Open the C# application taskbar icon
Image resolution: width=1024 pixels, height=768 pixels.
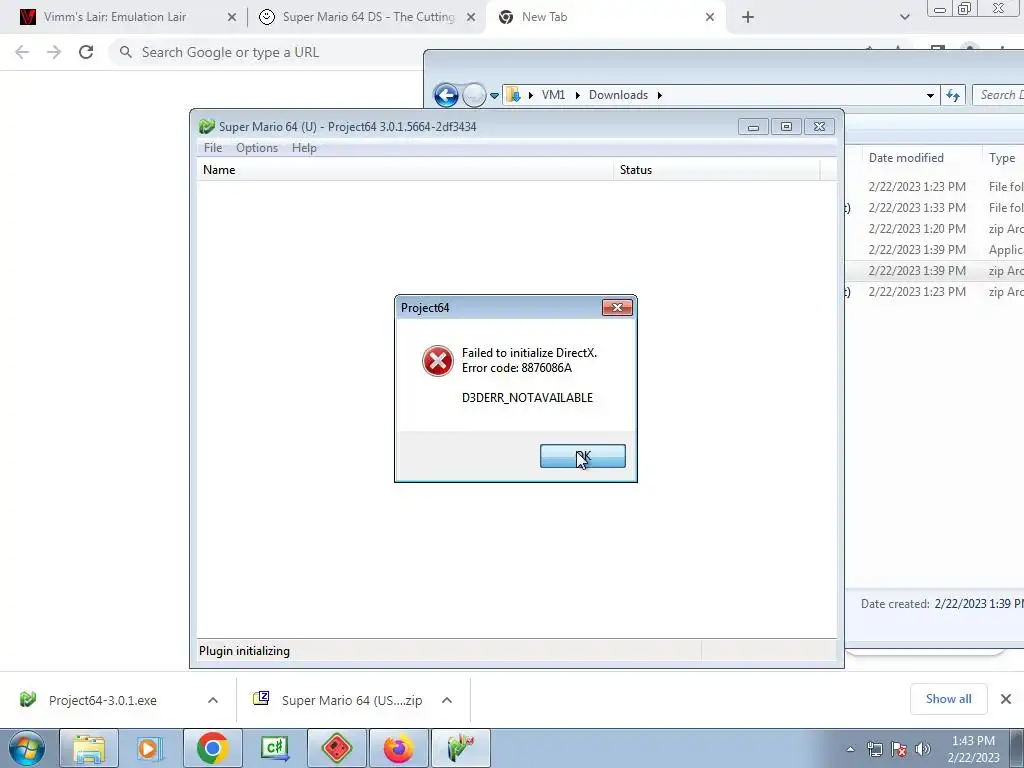click(x=274, y=748)
